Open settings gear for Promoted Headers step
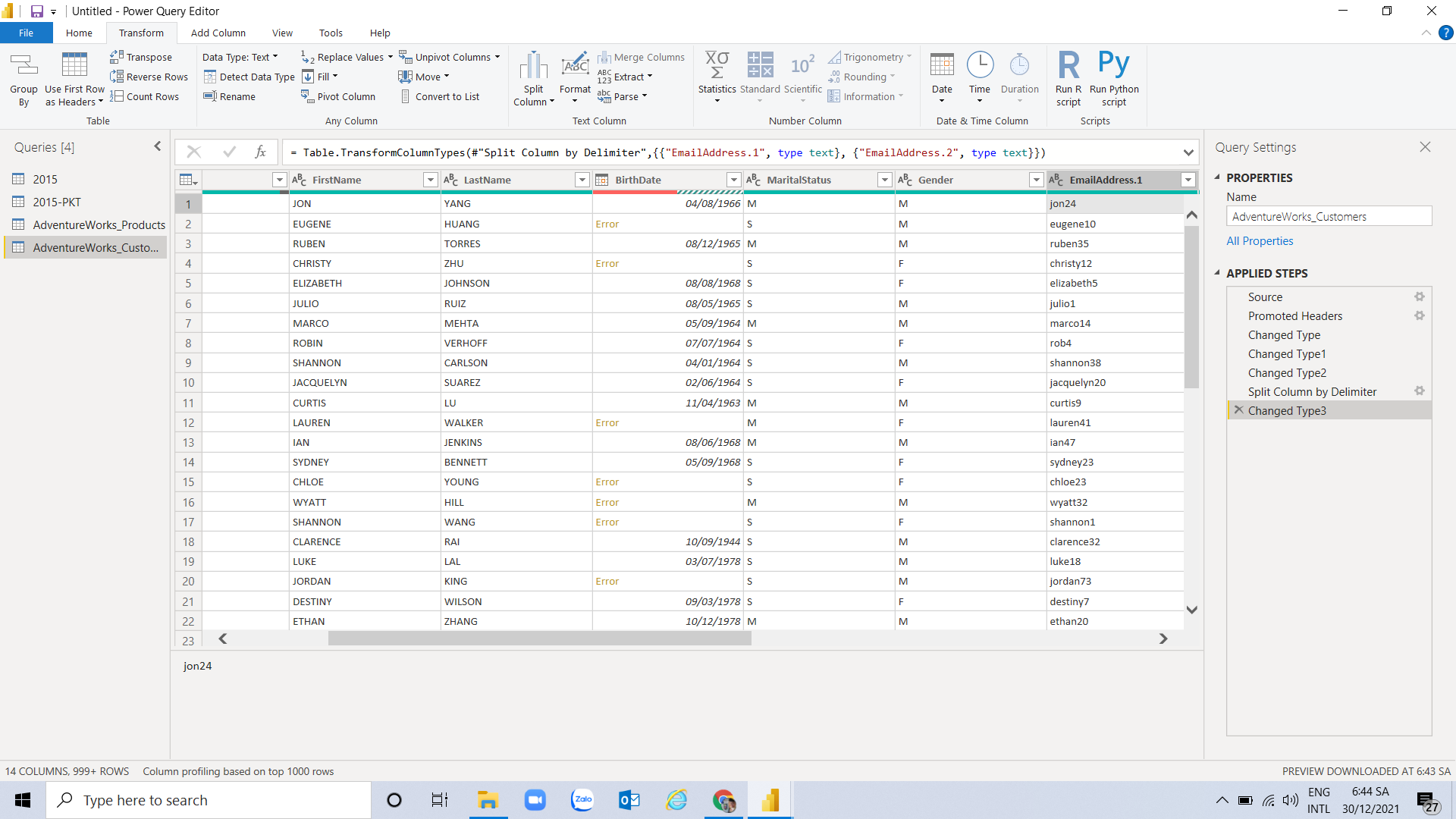This screenshot has height=819, width=1456. click(x=1420, y=315)
